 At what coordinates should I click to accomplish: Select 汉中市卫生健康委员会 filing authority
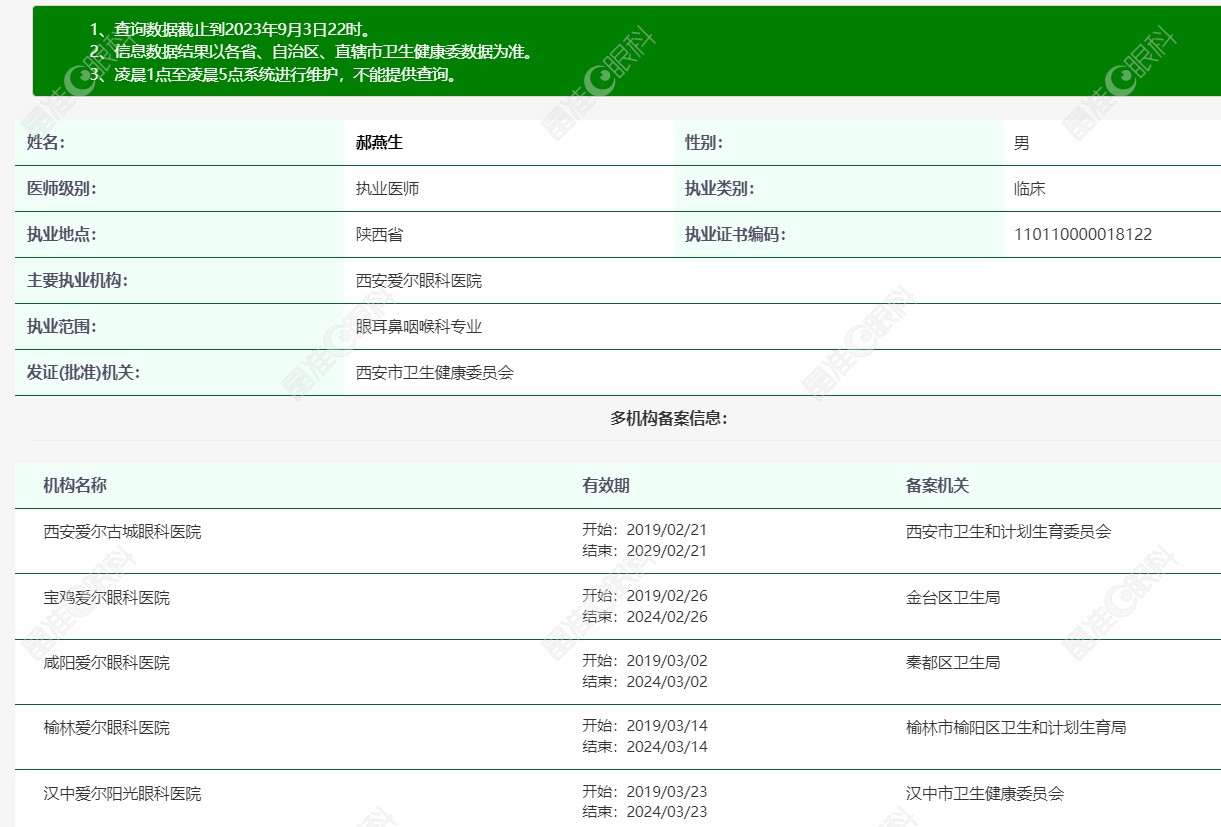pos(985,794)
